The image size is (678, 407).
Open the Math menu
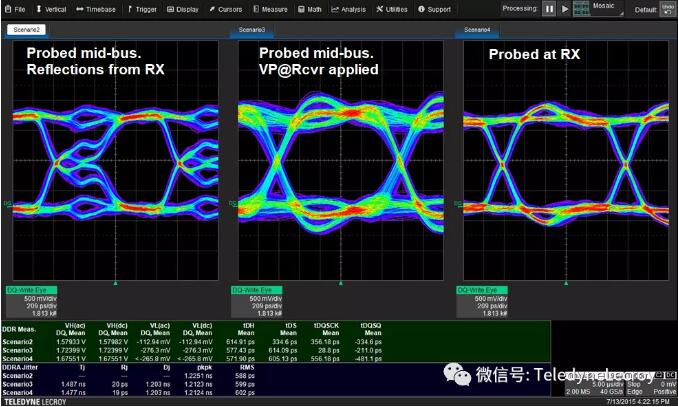coord(311,9)
